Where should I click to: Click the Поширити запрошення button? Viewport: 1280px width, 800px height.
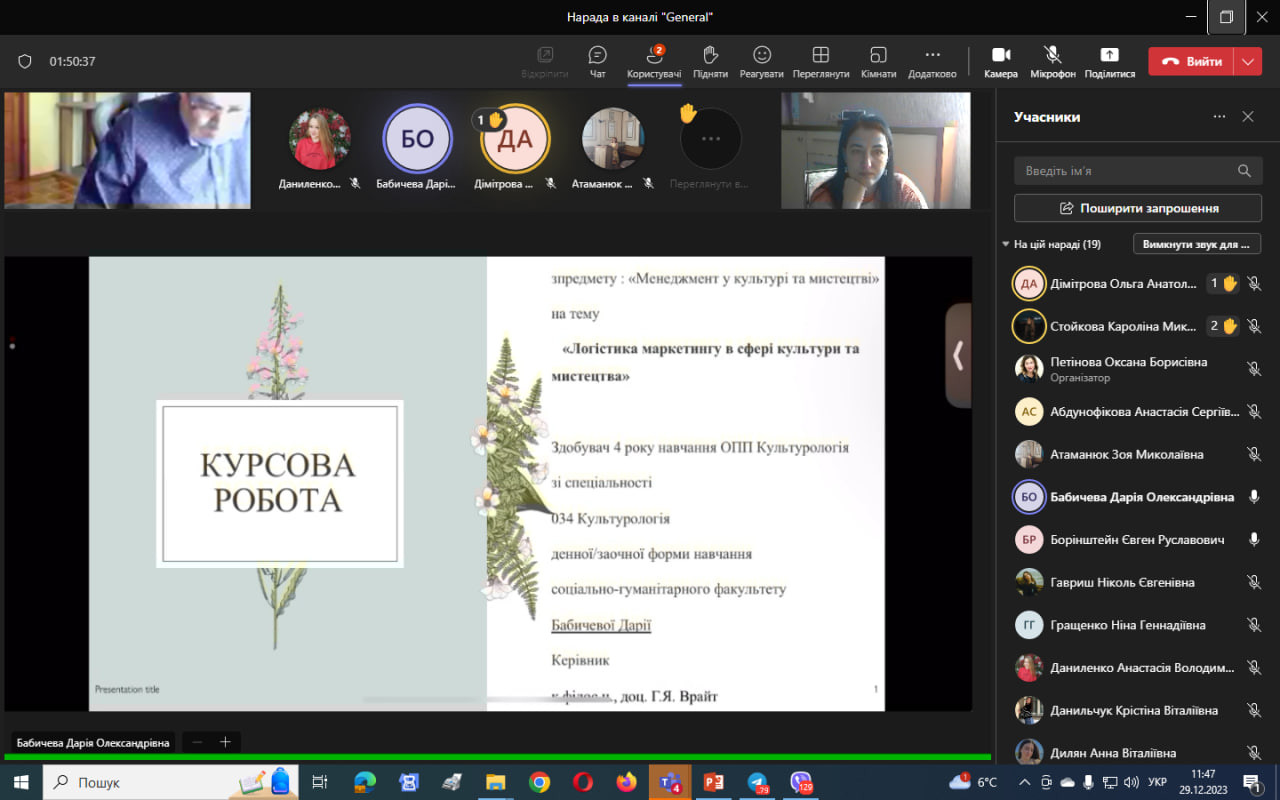(x=1138, y=208)
